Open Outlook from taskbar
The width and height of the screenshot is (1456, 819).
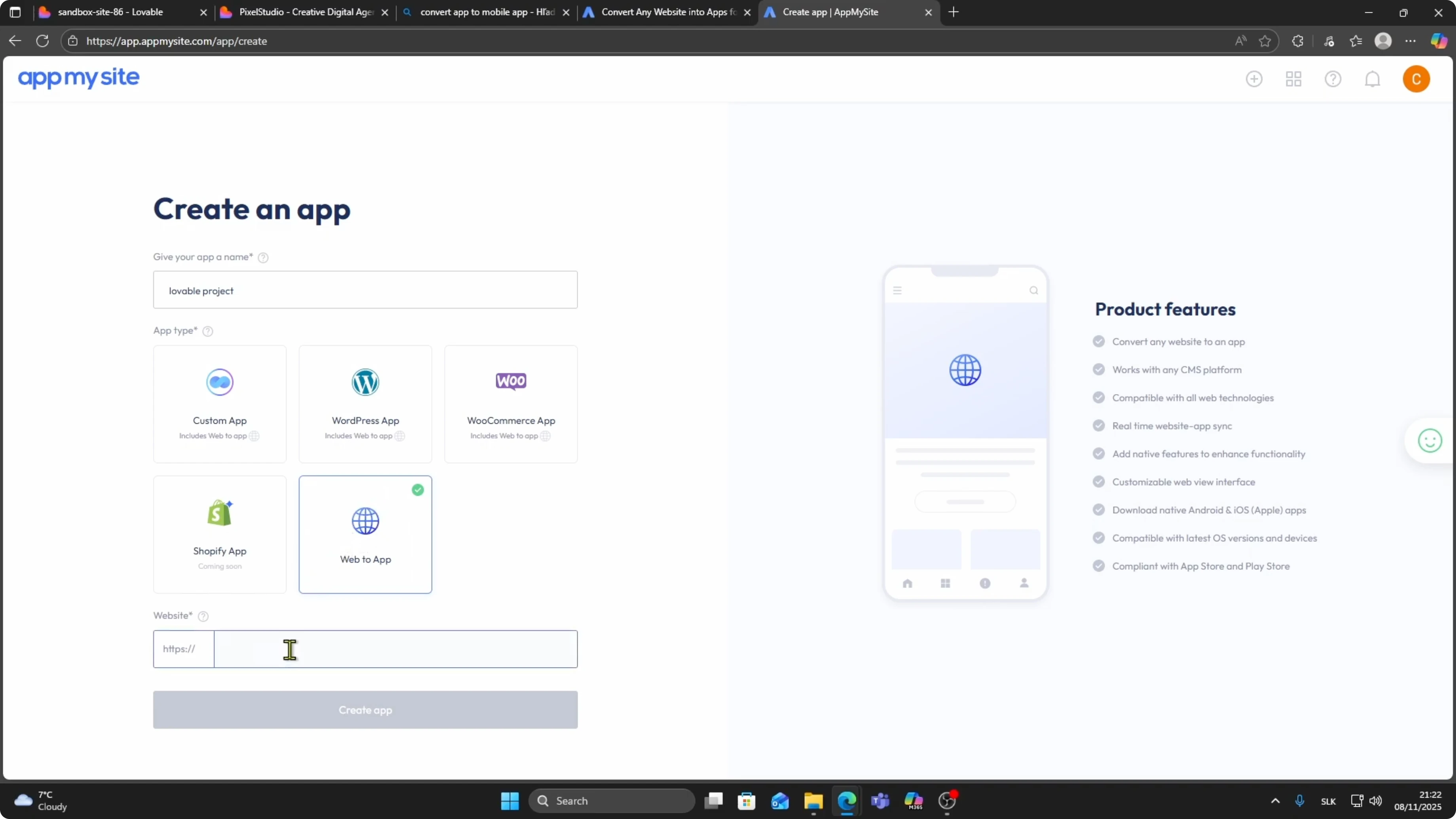coord(780,801)
